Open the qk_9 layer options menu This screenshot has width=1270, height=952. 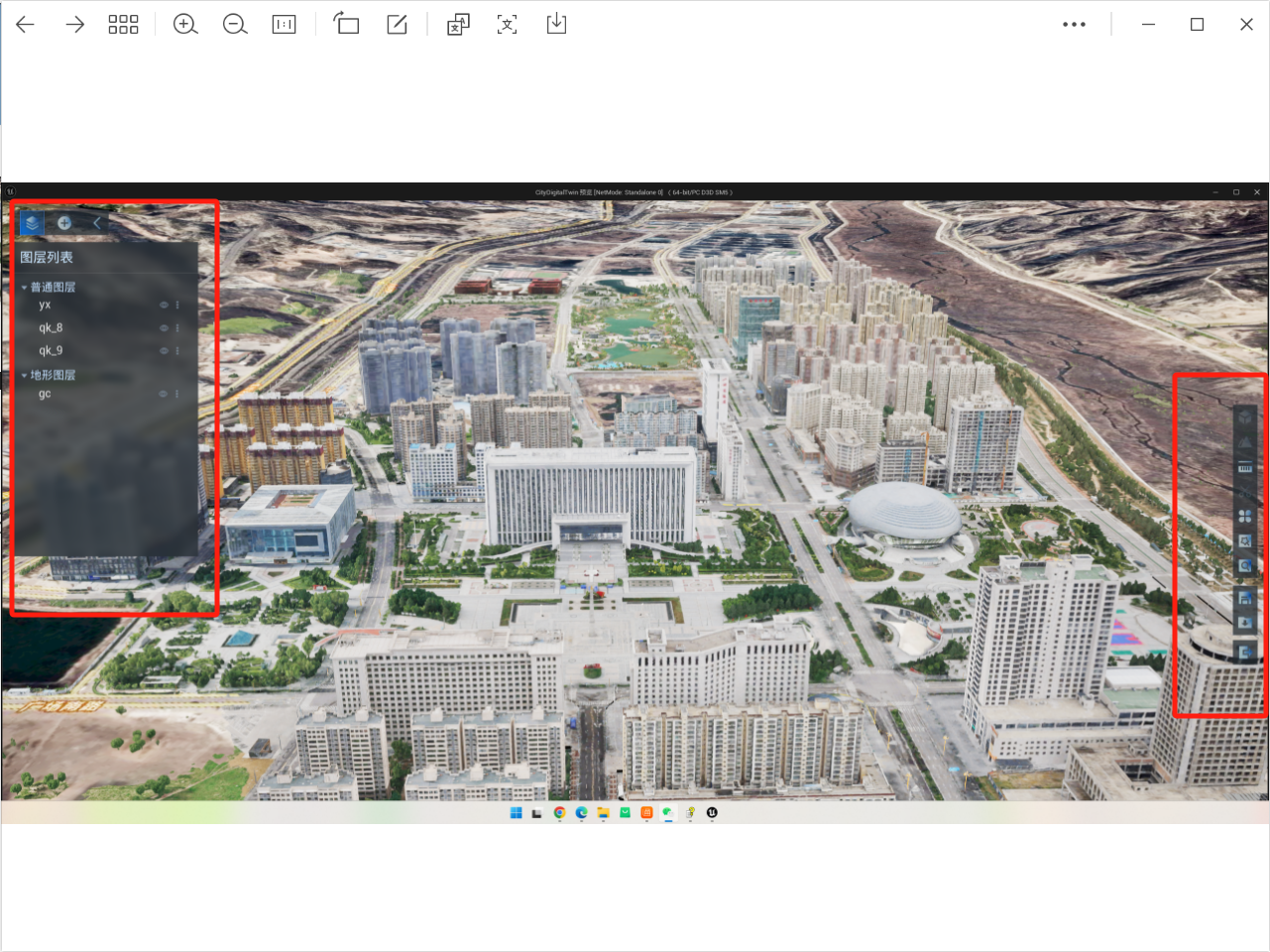[x=177, y=351]
